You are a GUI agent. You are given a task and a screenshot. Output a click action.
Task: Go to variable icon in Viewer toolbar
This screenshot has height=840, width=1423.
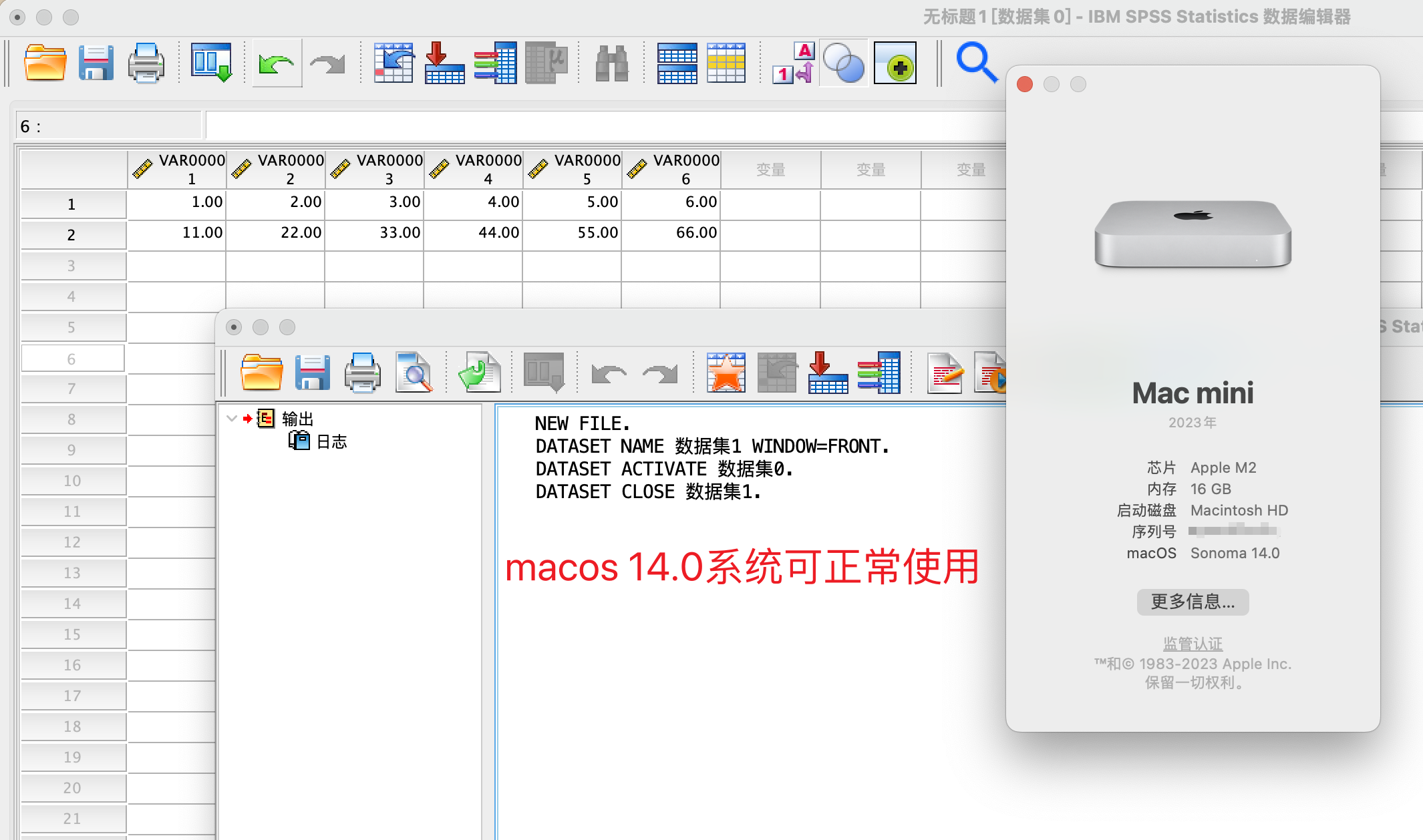coord(828,372)
